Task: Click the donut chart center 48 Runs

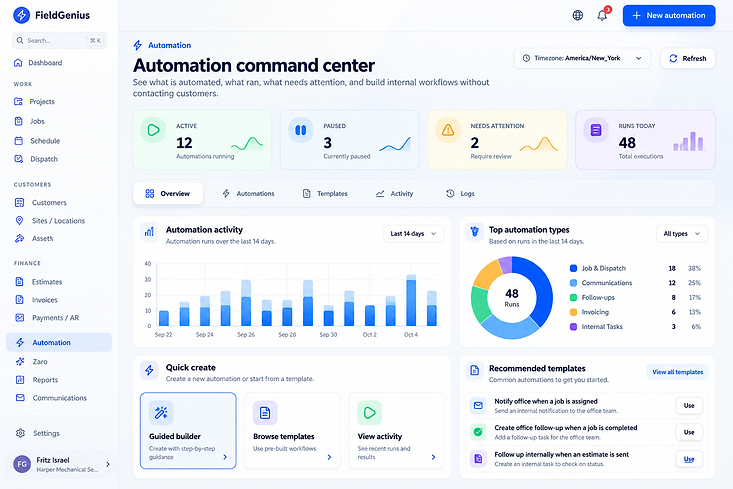Action: click(512, 297)
